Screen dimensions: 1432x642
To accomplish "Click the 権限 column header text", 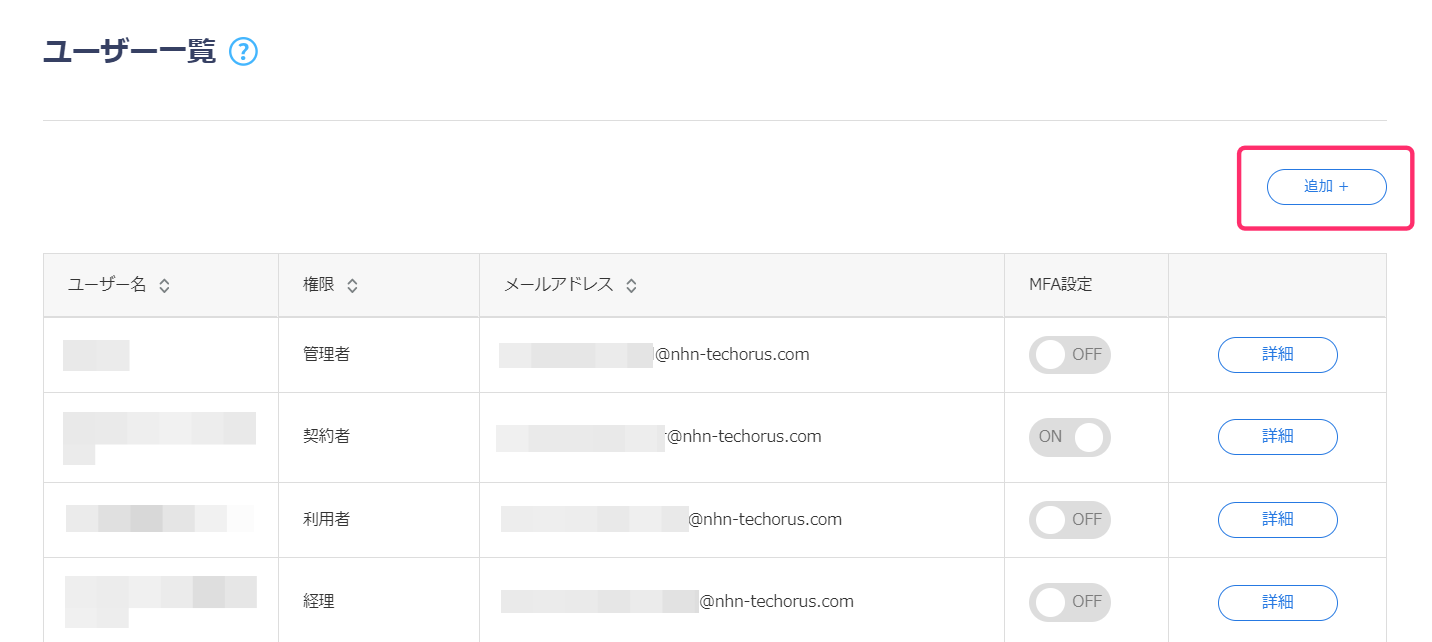I will click(319, 285).
